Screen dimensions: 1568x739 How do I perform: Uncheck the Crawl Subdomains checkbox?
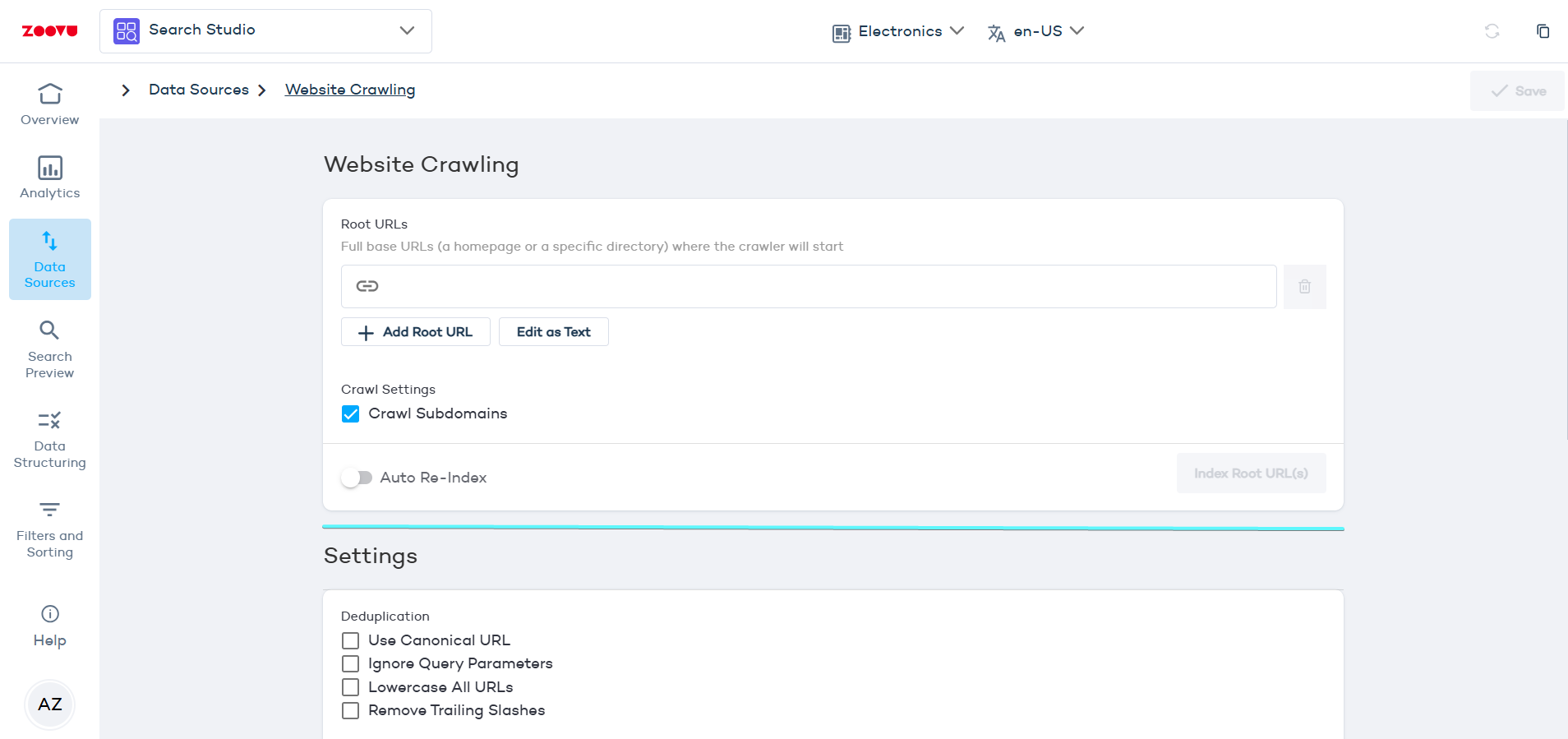click(x=351, y=413)
